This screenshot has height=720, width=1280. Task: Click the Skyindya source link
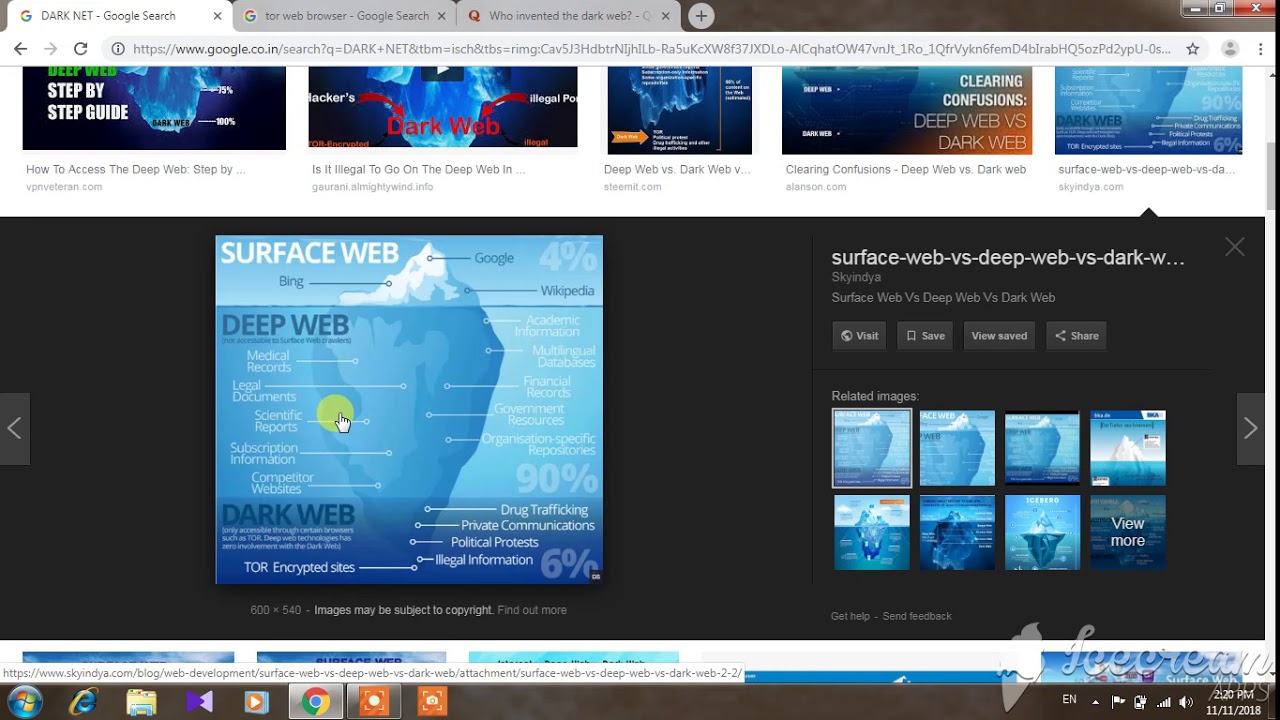[x=856, y=277]
